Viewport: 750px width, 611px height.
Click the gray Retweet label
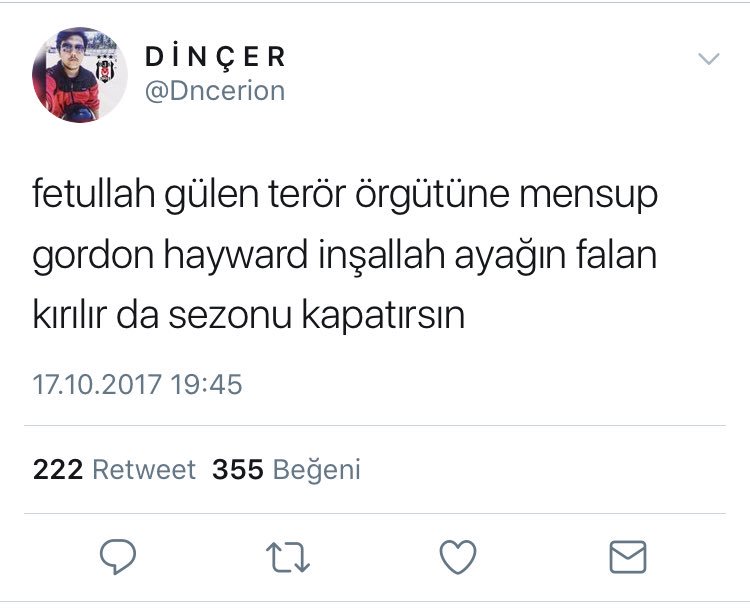(144, 469)
